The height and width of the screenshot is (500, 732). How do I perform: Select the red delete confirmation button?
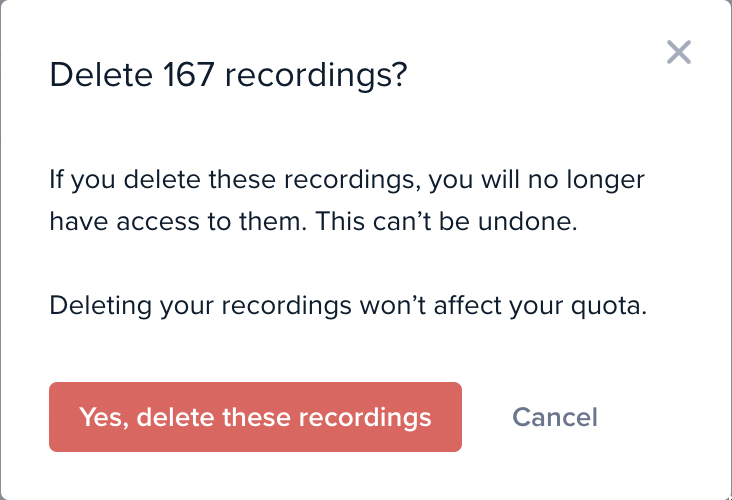(x=255, y=417)
